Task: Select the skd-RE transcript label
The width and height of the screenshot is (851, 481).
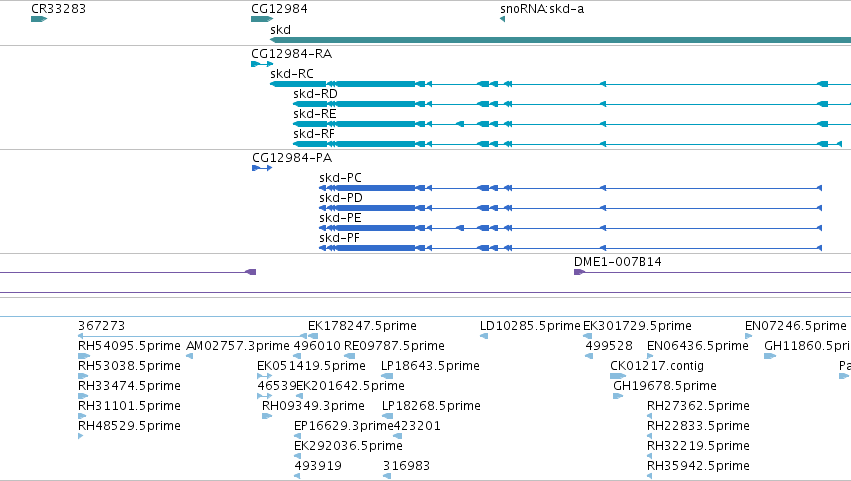Action: [315, 114]
